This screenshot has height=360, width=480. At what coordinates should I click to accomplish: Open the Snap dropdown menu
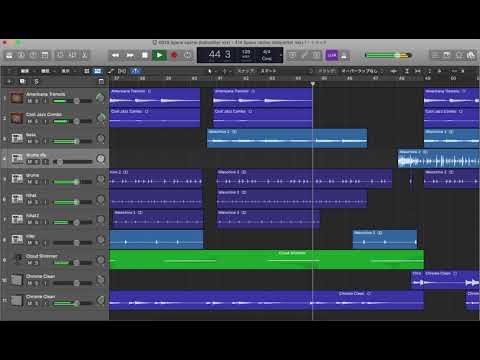pos(269,71)
